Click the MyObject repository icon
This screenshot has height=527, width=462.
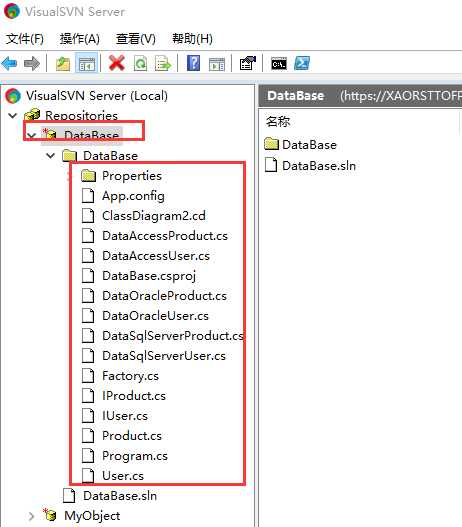[50, 515]
